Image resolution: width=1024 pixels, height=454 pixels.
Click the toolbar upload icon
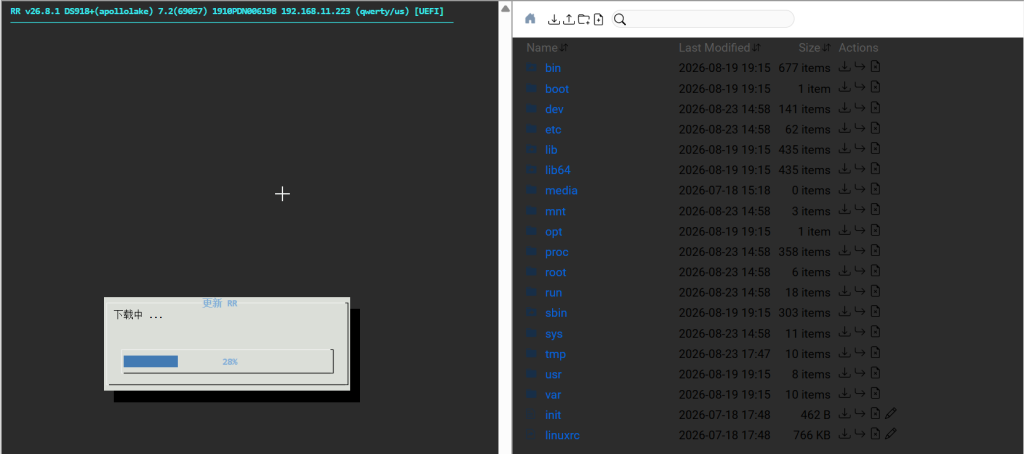[569, 20]
